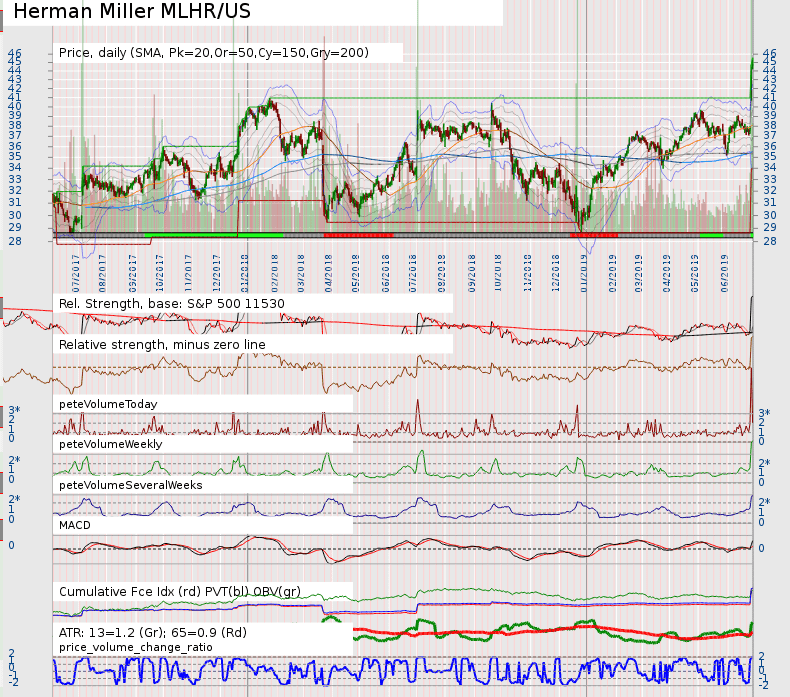Select the 03/2019 date label

[638, 273]
